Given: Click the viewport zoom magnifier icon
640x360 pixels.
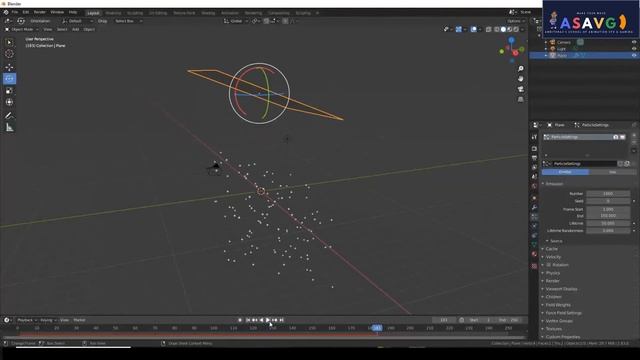Looking at the screenshot, I should [520, 69].
